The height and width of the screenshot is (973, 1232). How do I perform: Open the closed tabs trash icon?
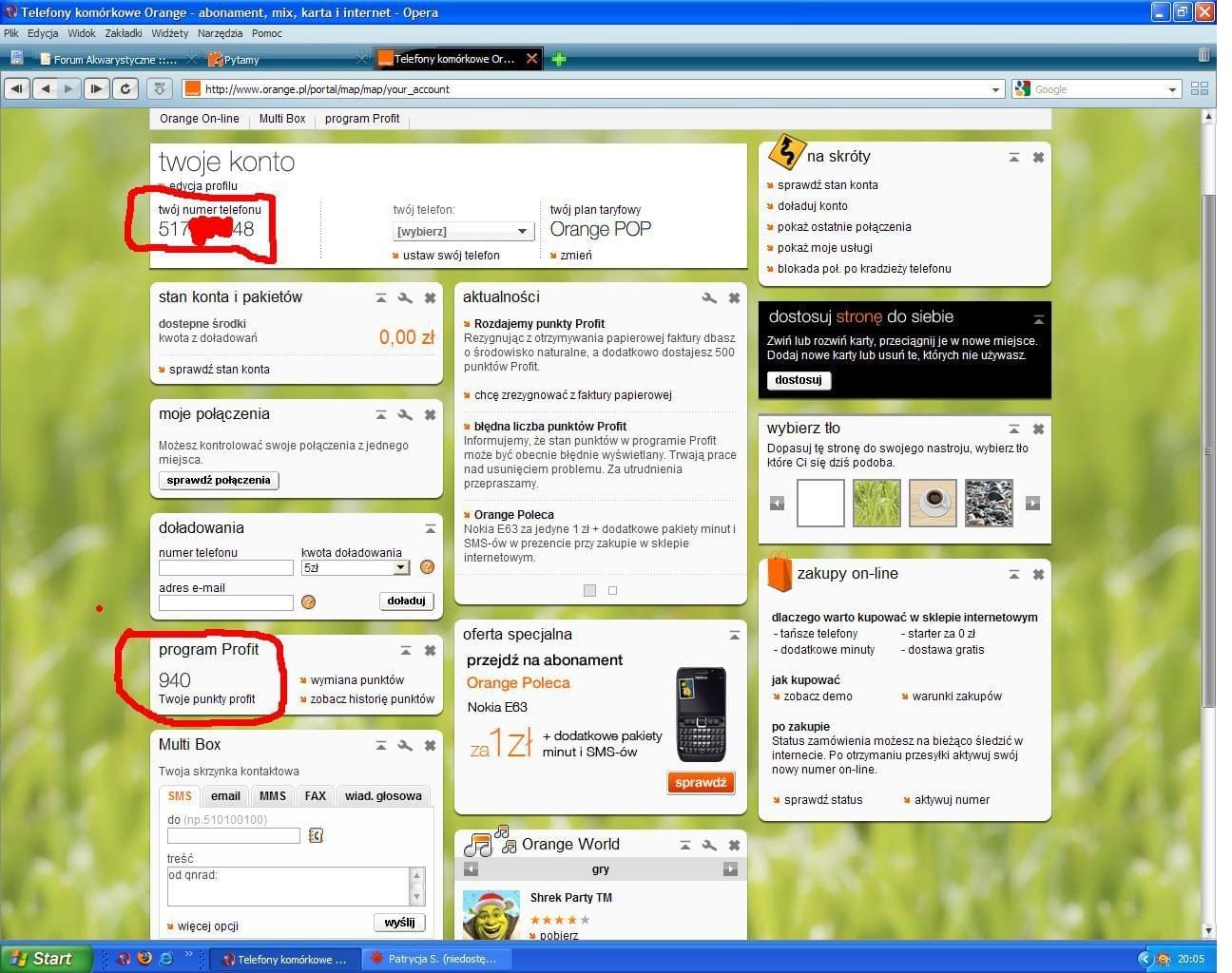pos(1204,55)
